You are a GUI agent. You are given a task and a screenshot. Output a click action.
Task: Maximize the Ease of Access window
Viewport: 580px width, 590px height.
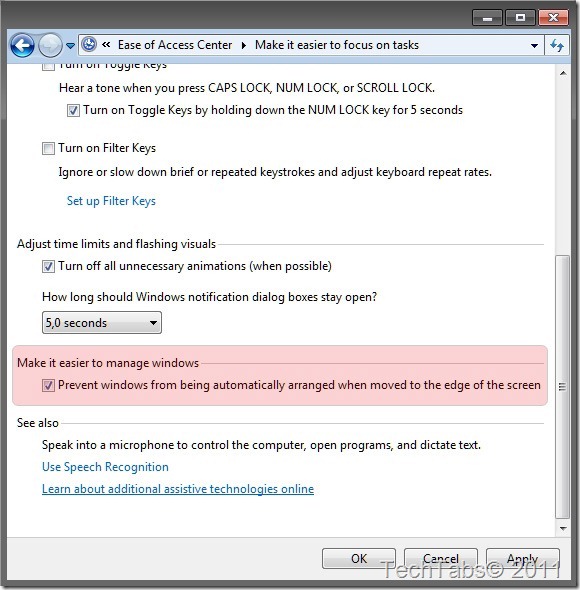[521, 18]
